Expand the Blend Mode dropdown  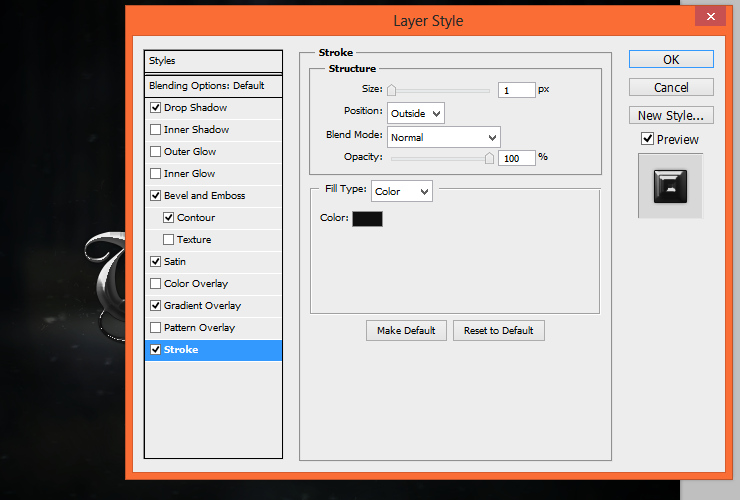click(x=444, y=137)
